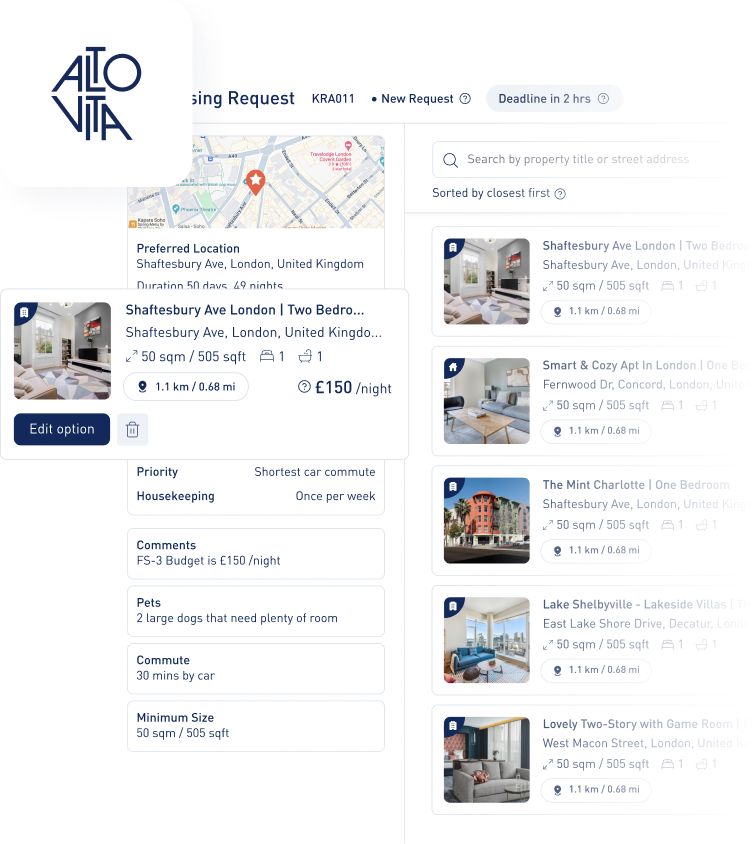Open The Mint Charlotte listing title

tap(636, 485)
